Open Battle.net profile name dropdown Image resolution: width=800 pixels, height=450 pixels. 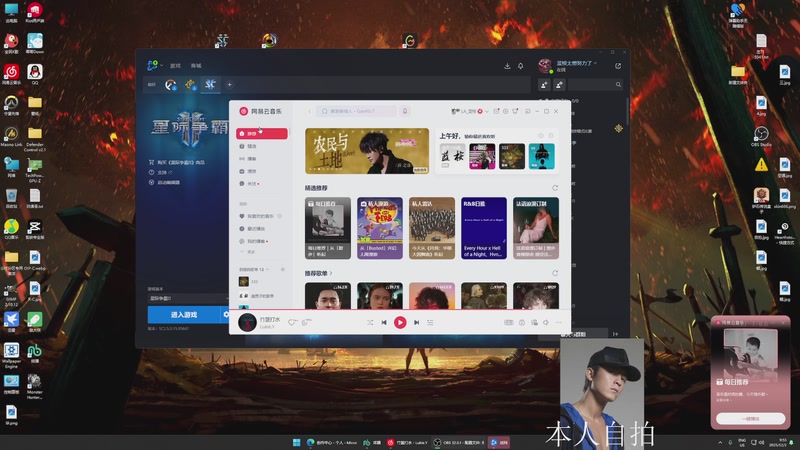(577, 63)
